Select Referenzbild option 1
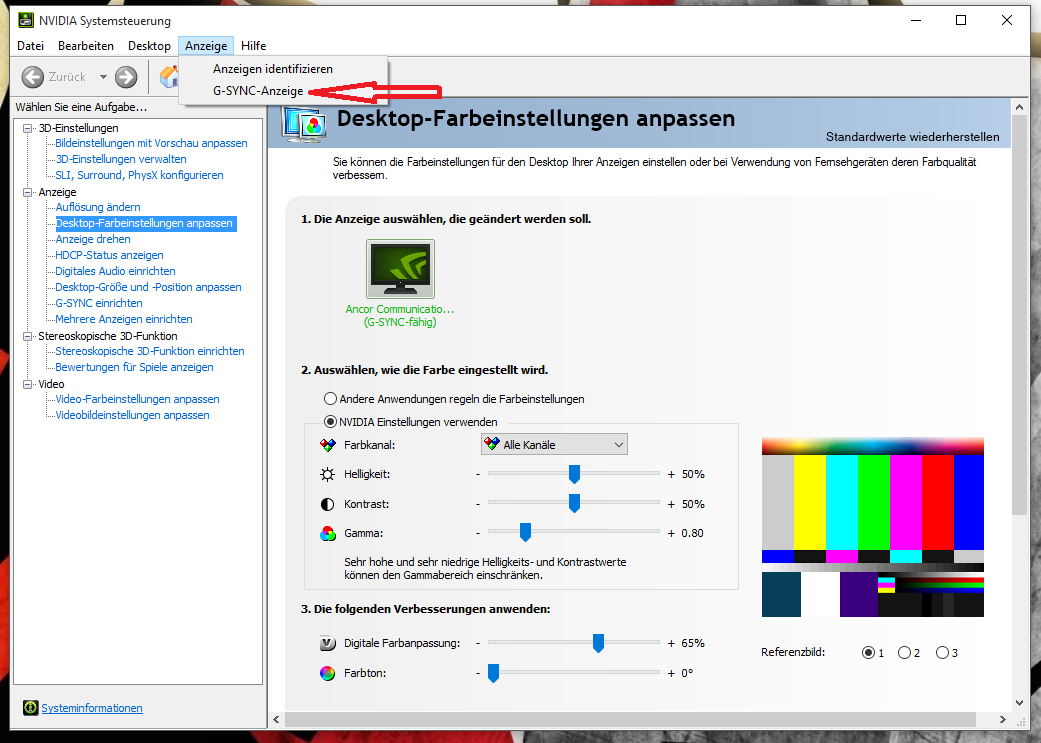The image size is (1041, 743). tap(868, 653)
